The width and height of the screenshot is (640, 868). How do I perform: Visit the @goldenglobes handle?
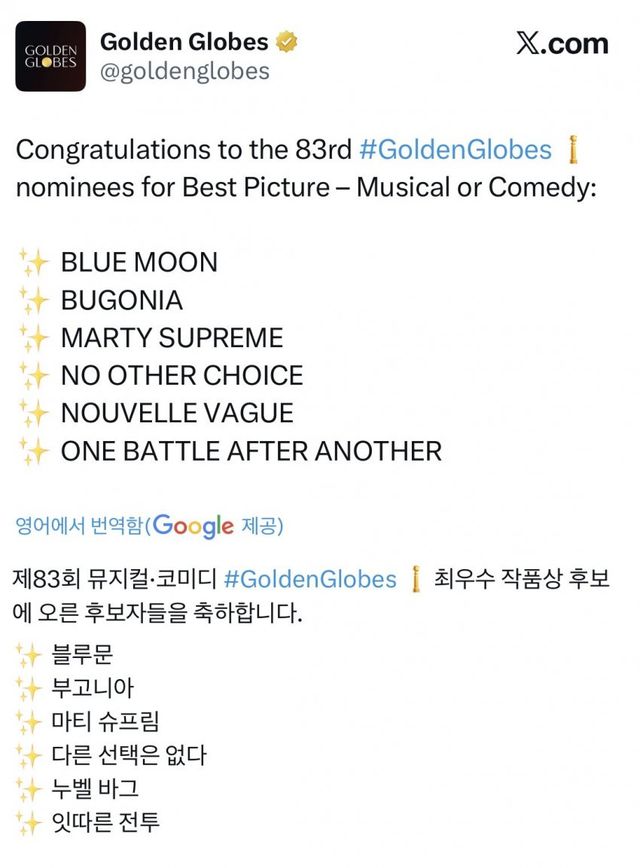[185, 70]
